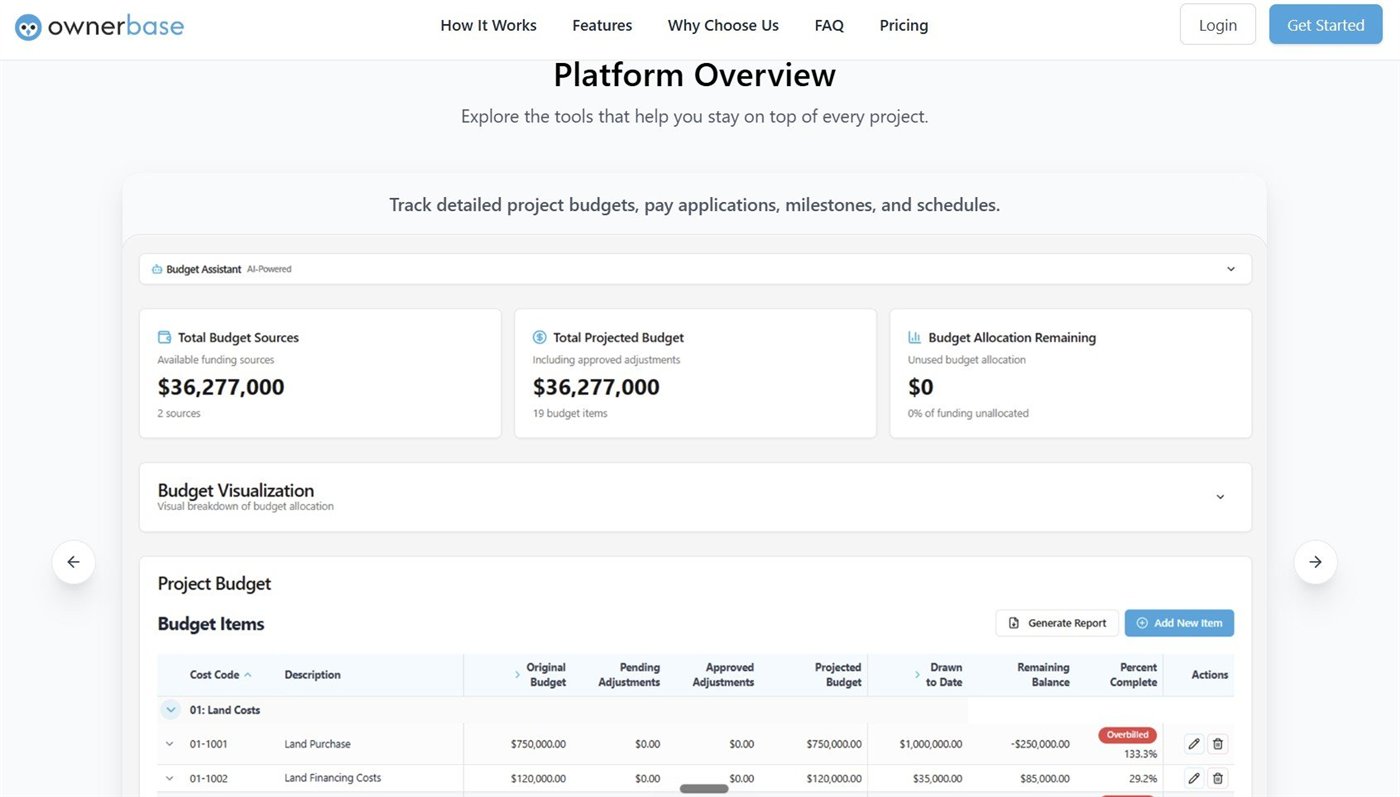Expand the Budget Assistant panel chevron
The image size is (1400, 797).
click(1231, 269)
